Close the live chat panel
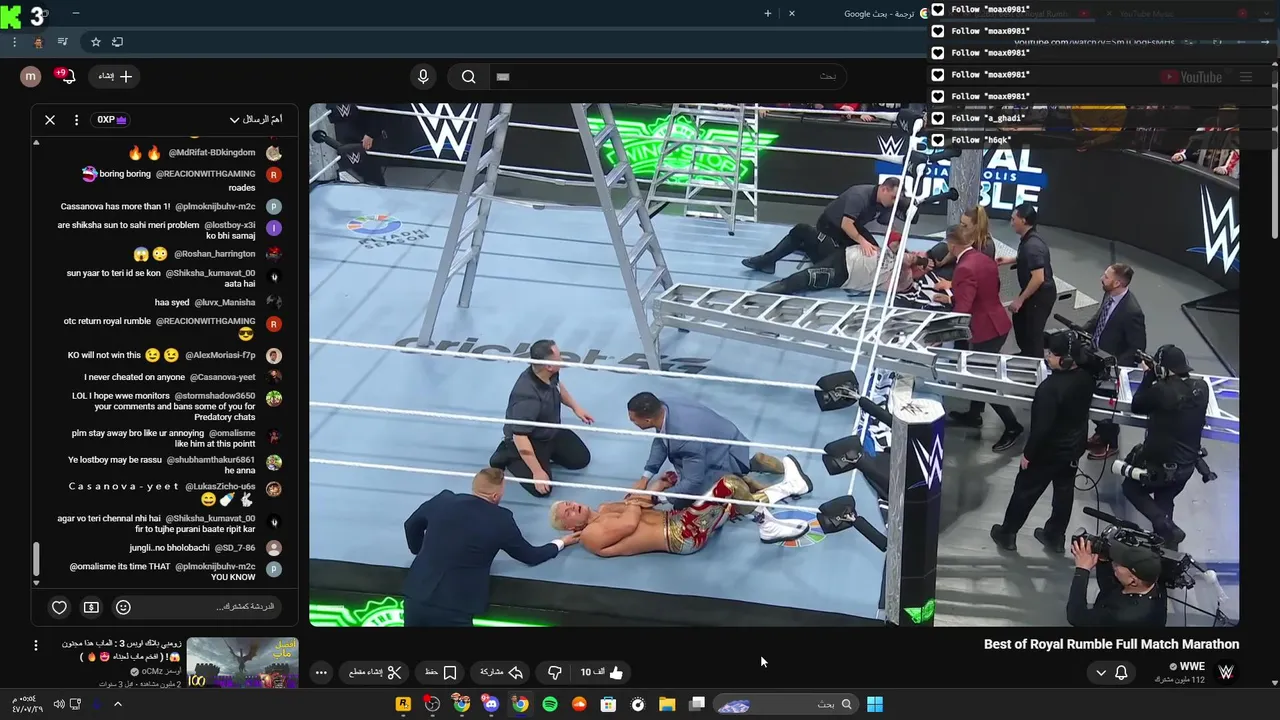1280x720 pixels. 50,120
